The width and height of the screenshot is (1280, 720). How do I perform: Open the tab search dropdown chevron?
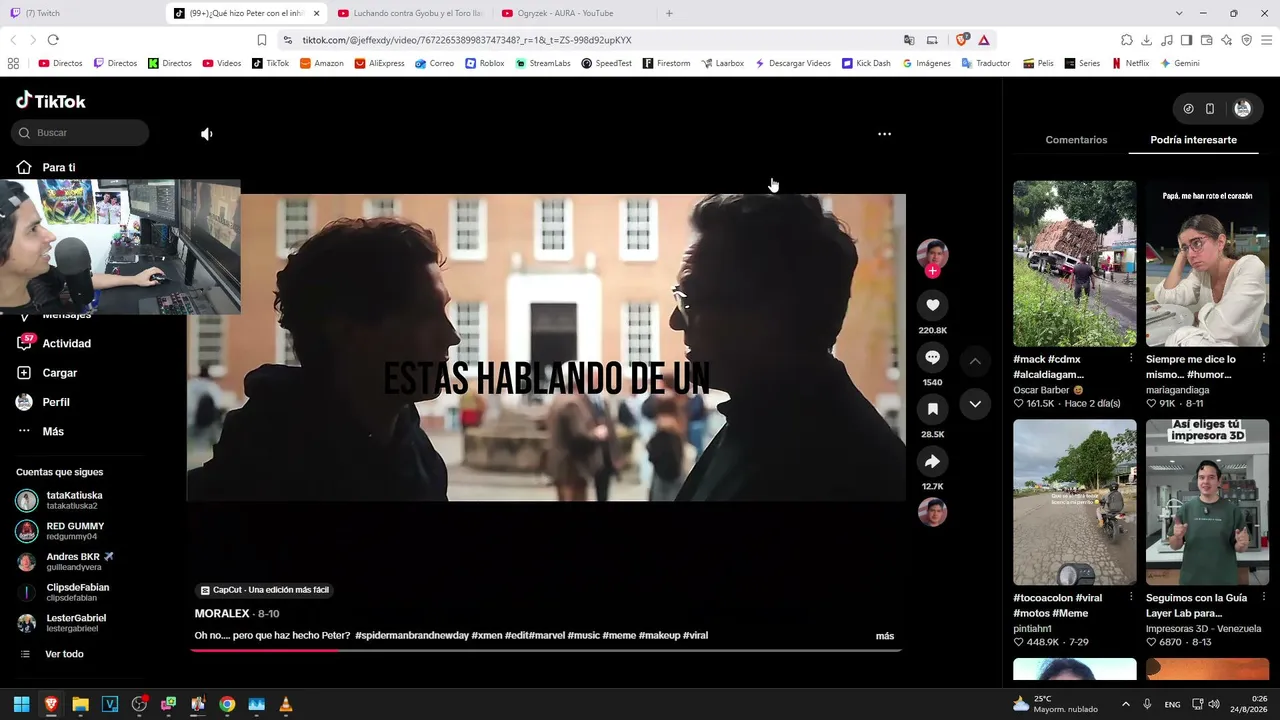click(1179, 13)
